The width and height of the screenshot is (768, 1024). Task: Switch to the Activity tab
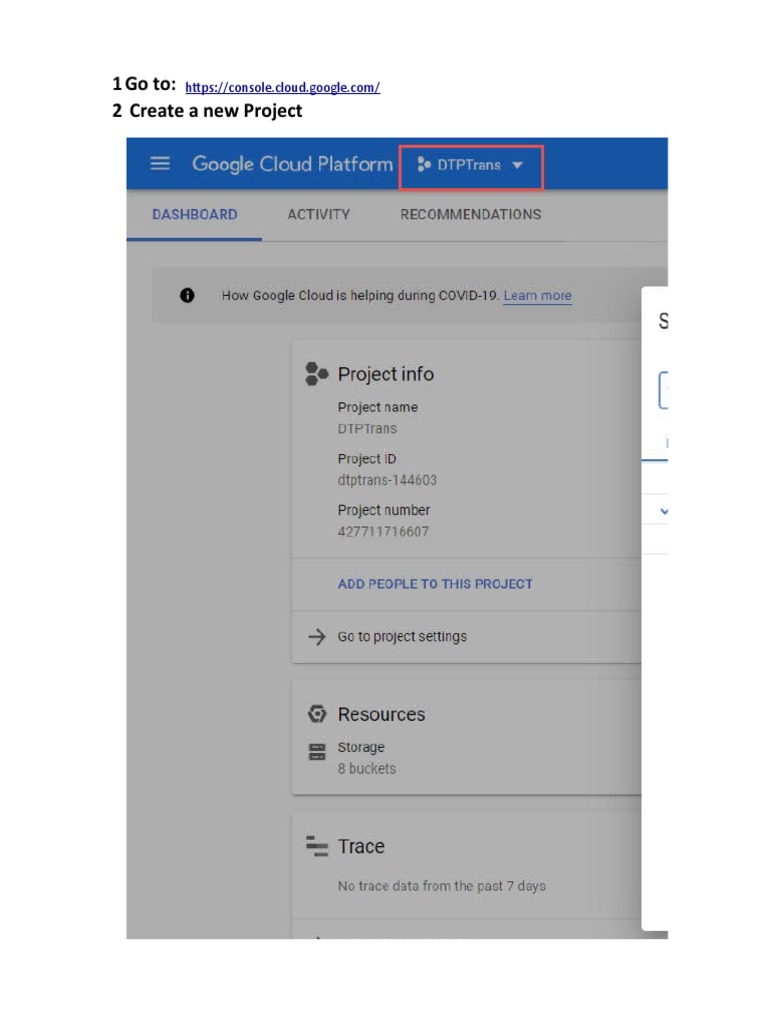tap(319, 214)
